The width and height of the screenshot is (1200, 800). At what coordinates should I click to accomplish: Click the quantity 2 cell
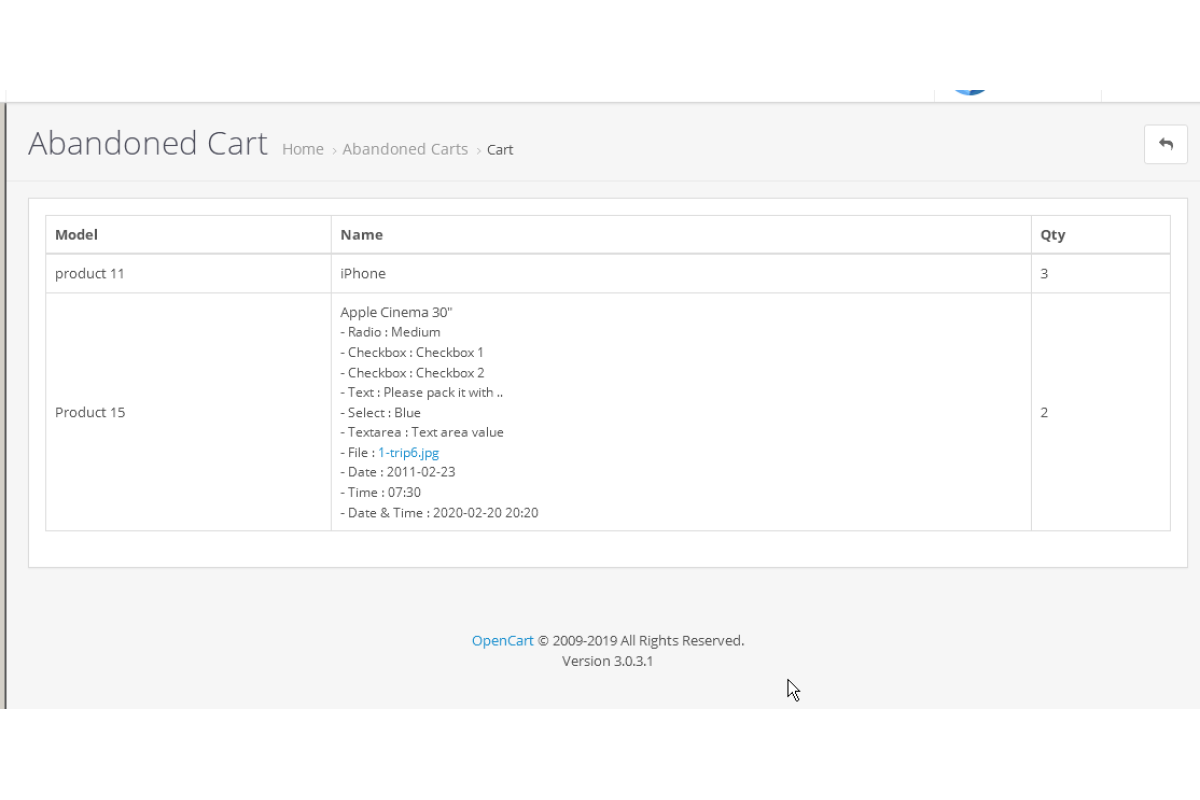[1044, 412]
